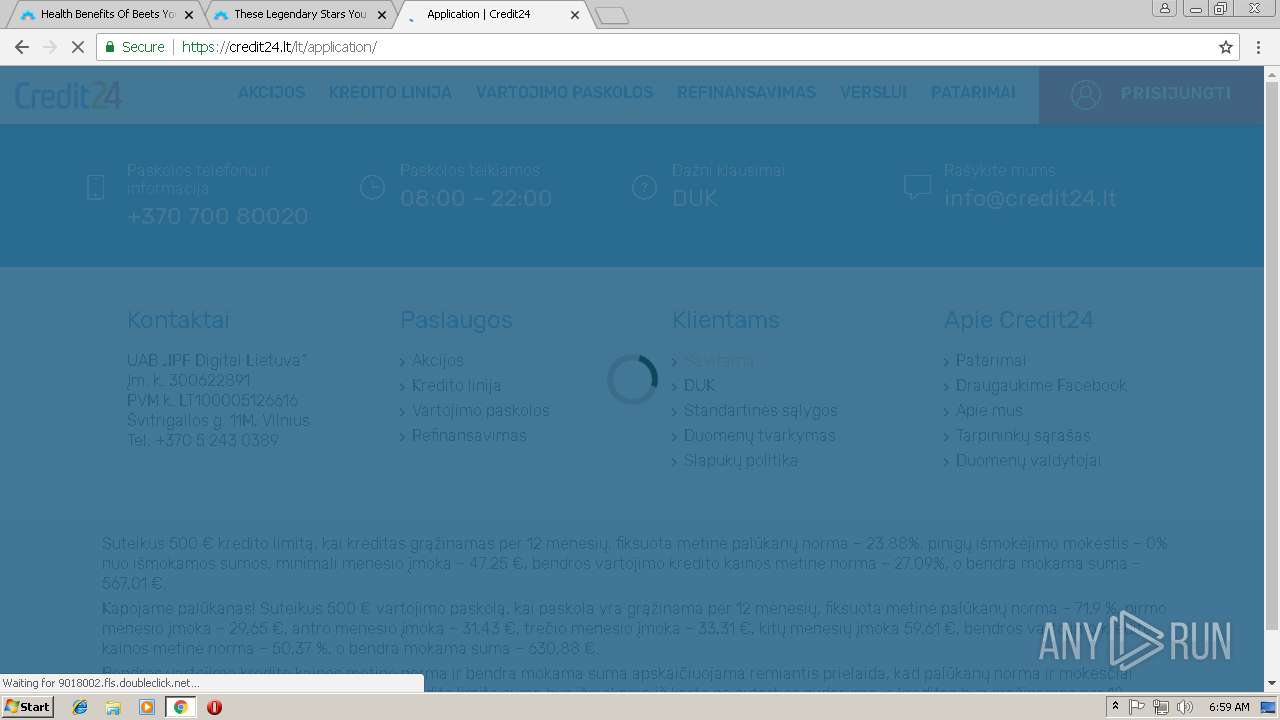Open the VERSLUI menu item
This screenshot has height=720, width=1280.
coord(873,93)
